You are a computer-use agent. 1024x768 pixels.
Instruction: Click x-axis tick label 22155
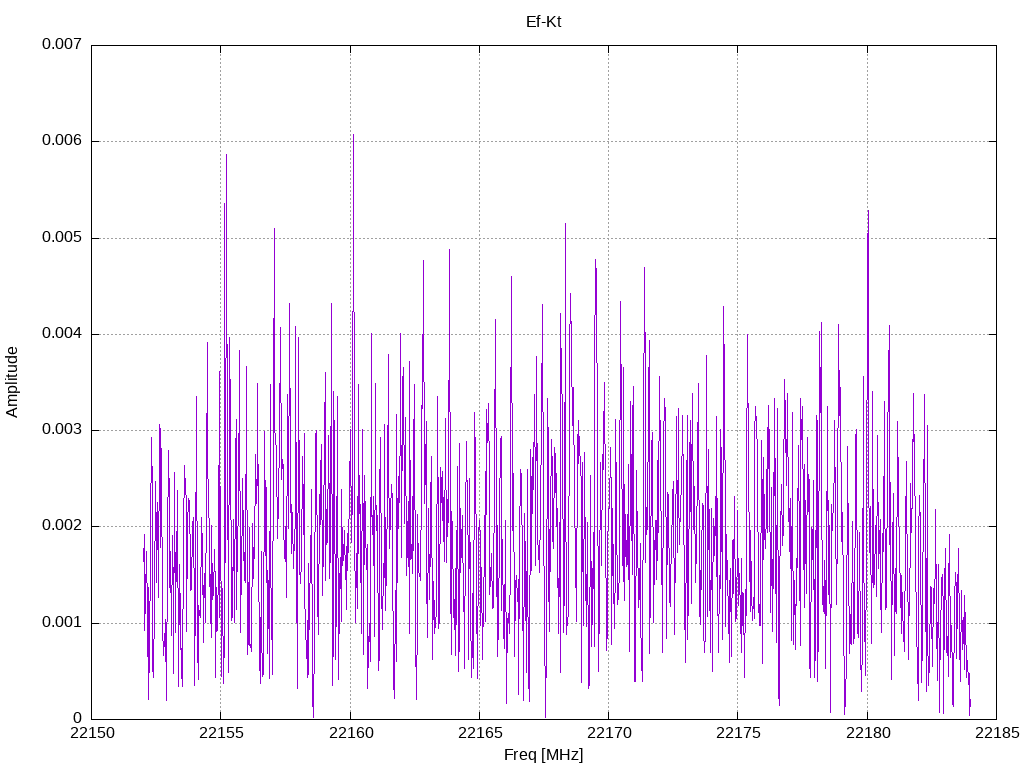coord(221,733)
